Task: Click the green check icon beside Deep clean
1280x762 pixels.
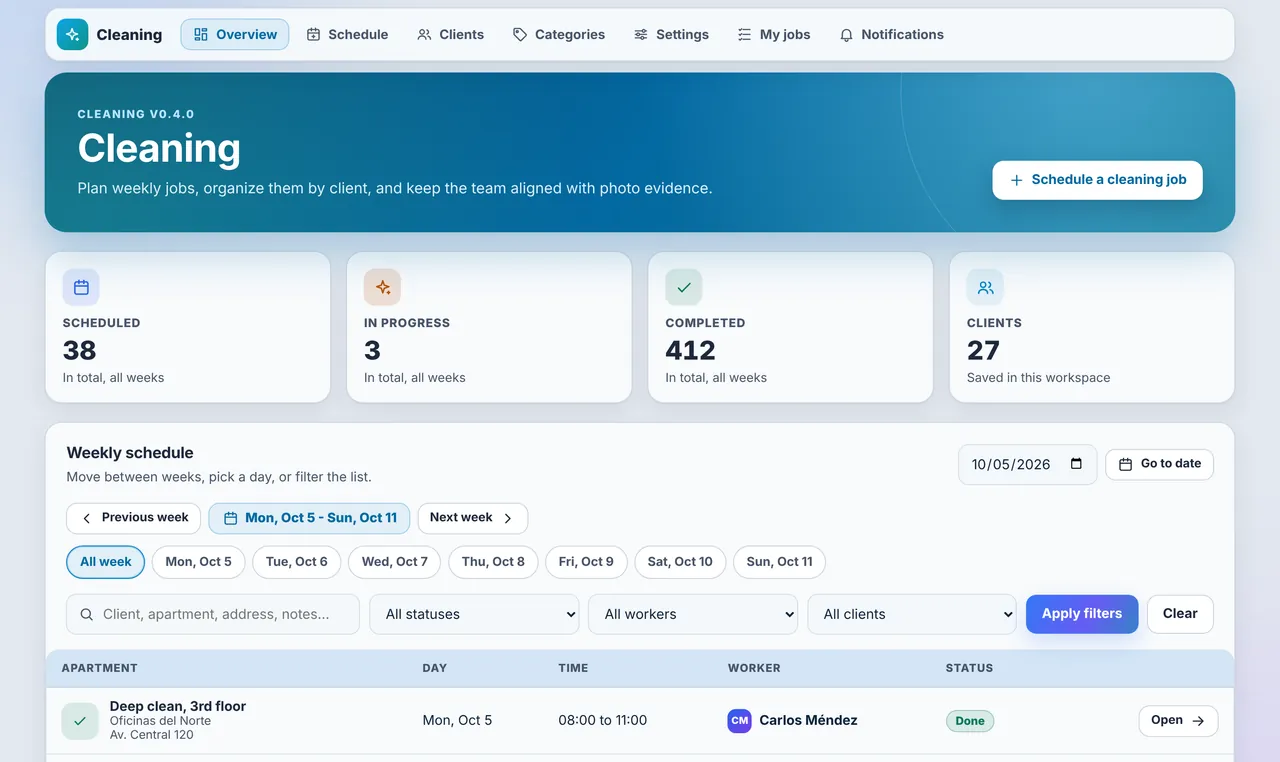Action: pyautogui.click(x=80, y=721)
